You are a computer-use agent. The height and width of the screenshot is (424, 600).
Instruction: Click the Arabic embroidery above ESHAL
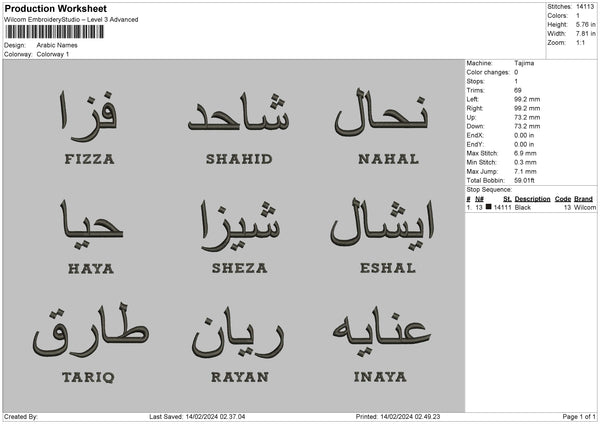[382, 224]
